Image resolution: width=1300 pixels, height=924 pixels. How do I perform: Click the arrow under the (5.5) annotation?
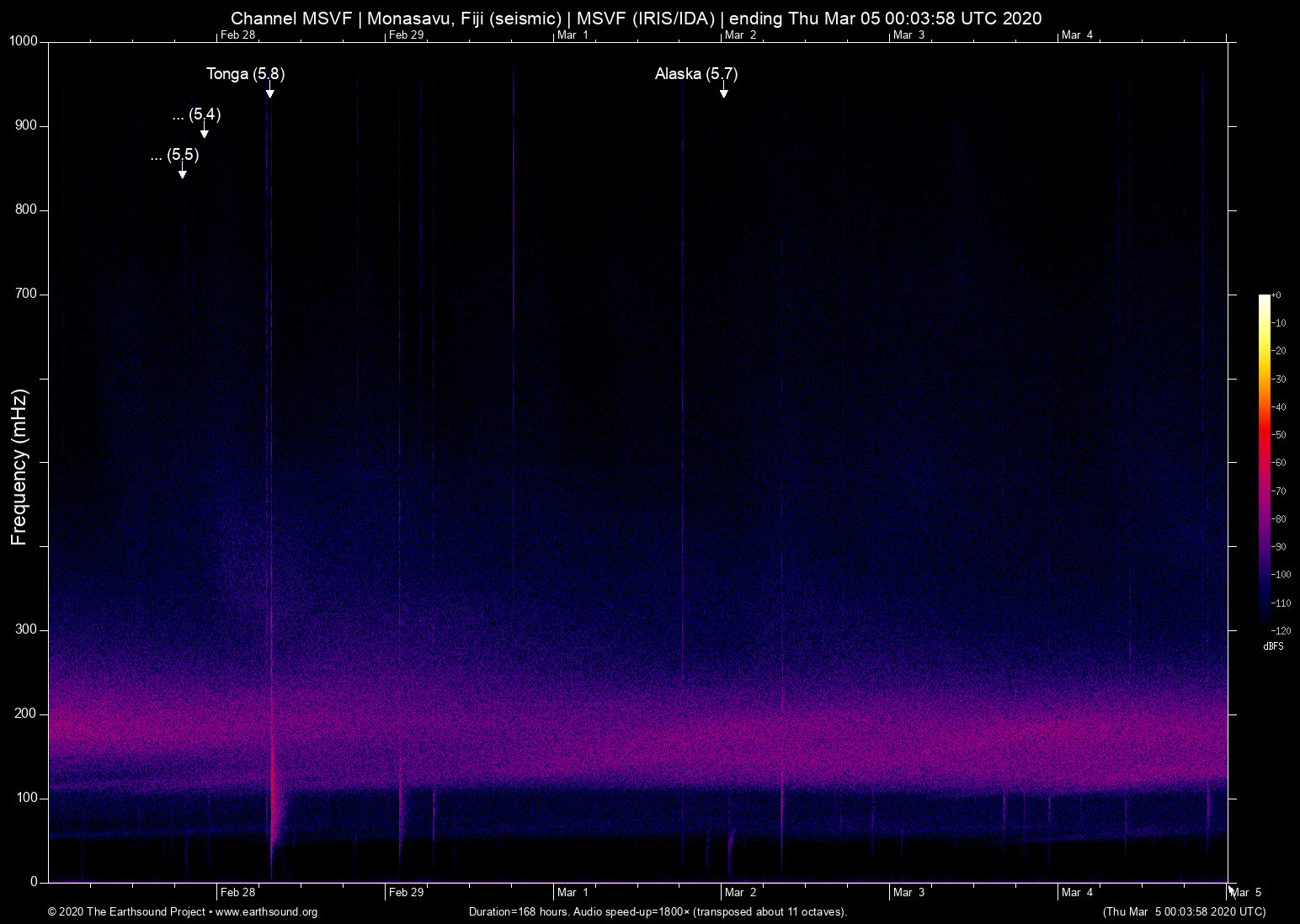(182, 173)
